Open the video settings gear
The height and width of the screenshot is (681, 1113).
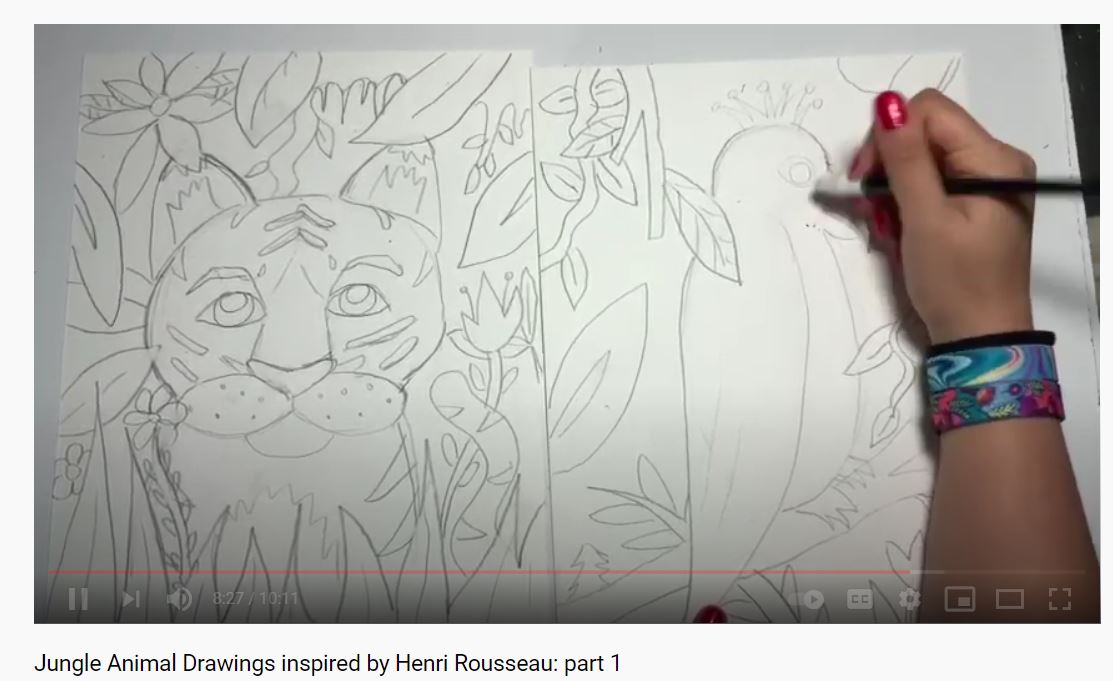click(909, 599)
